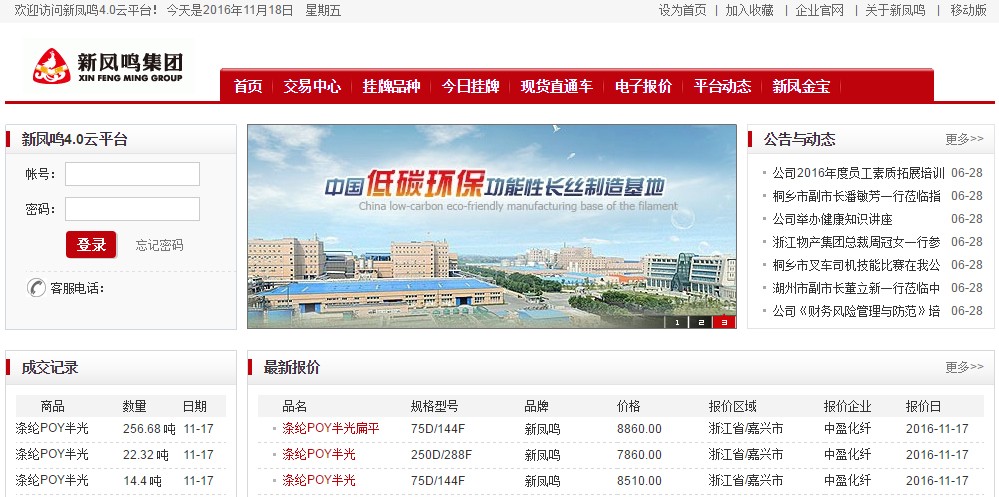The width and height of the screenshot is (999, 497).
Task: Click the 22.32 吨 transaction quantity
Action: coord(146,455)
